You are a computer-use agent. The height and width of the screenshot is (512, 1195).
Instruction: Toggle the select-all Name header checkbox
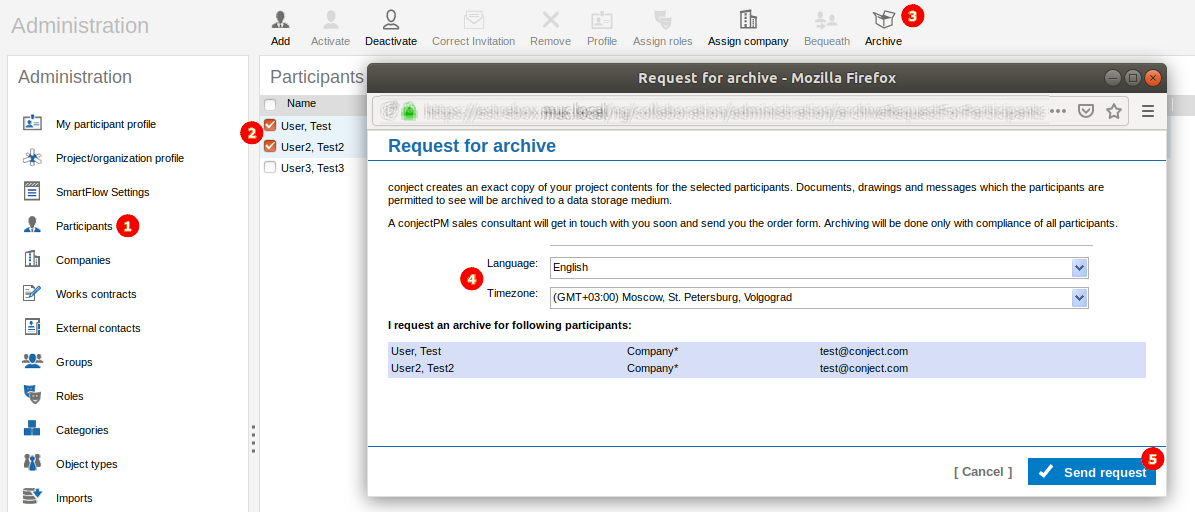click(270, 104)
